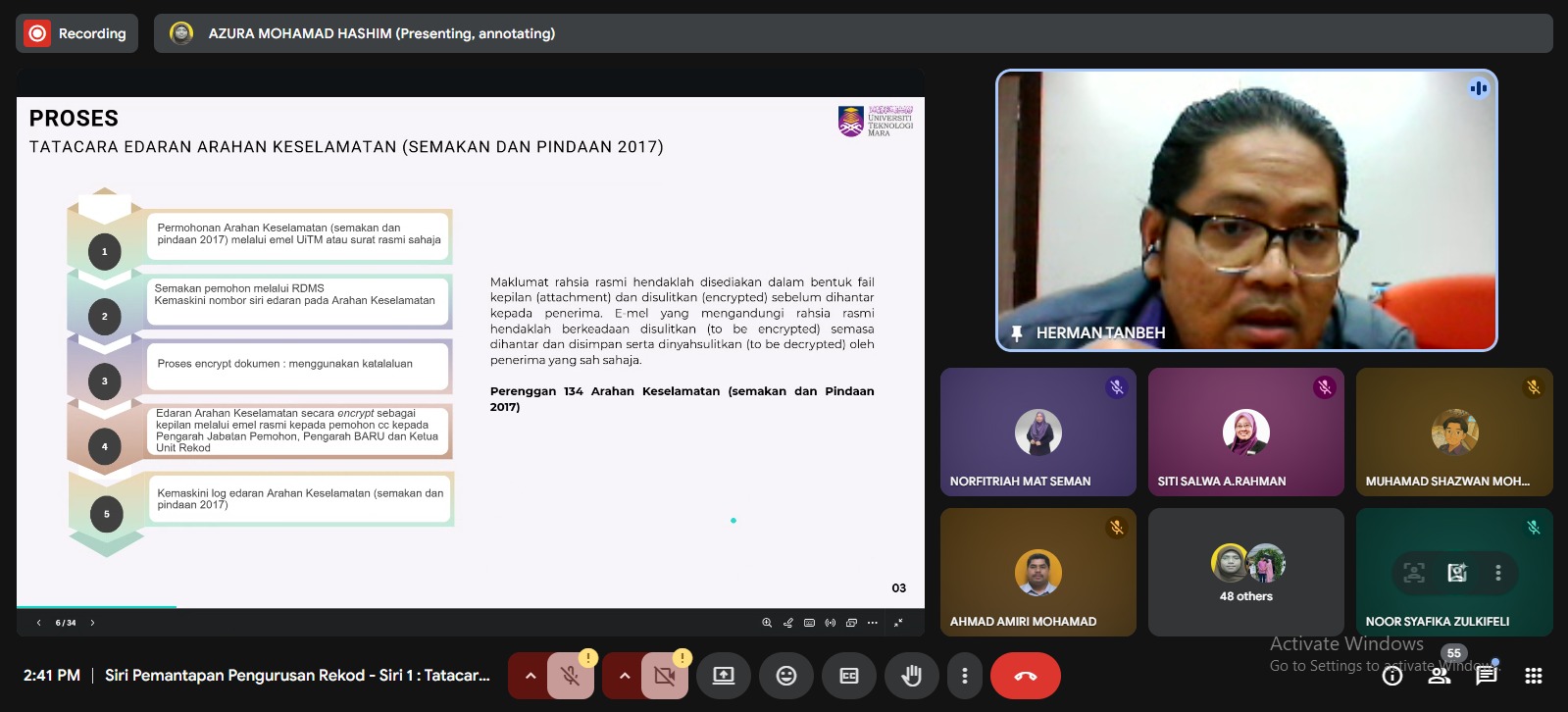Open three-dot menu on Noor Syafika tile
The height and width of the screenshot is (712, 1568).
coord(1497,573)
